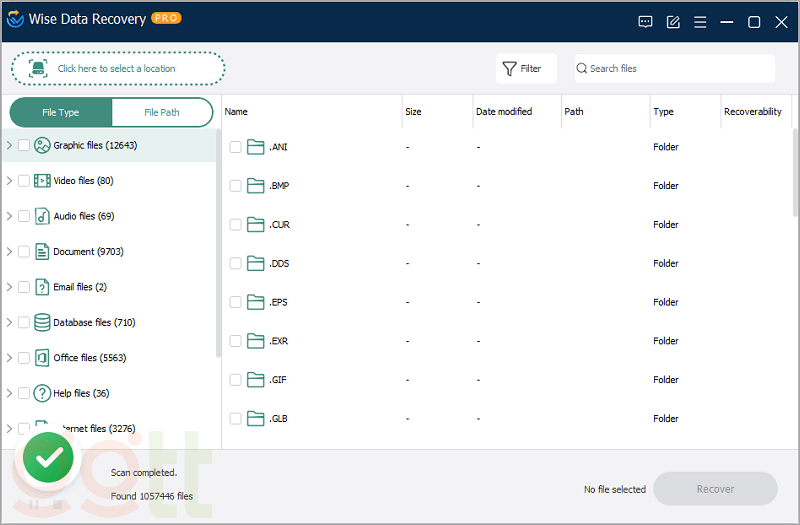Click the feedback chat icon in title bar
This screenshot has width=800, height=525.
point(646,22)
